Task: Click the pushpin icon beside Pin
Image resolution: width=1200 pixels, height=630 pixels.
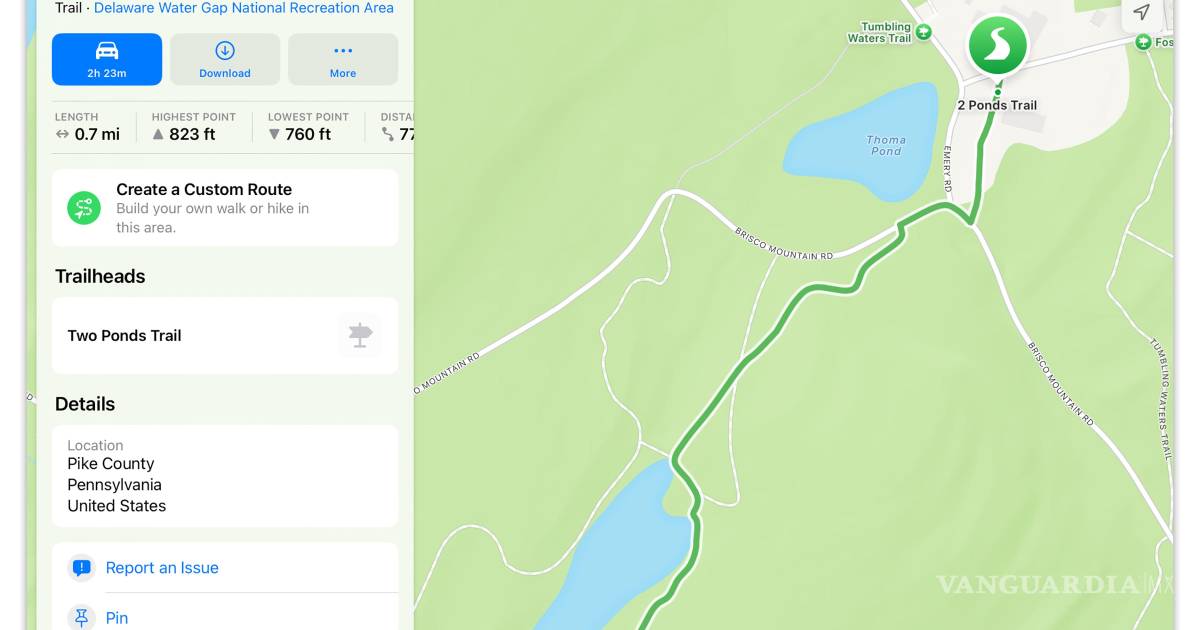Action: point(82,617)
